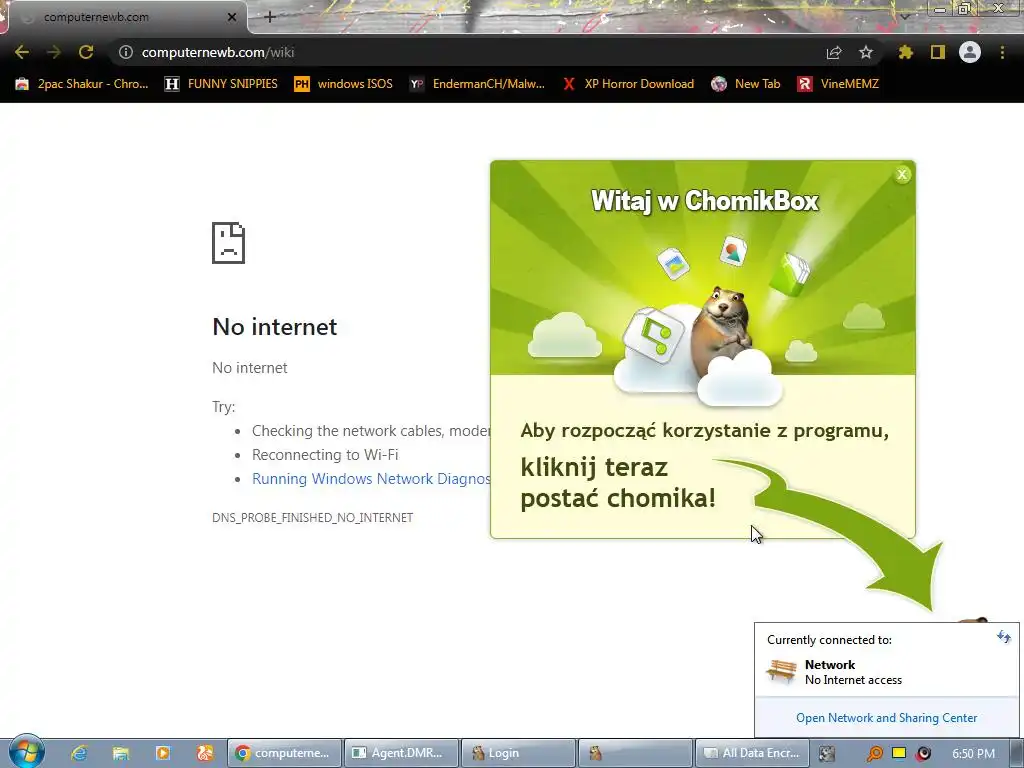Click the yellow square tray icon
This screenshot has width=1024, height=768.
tap(899, 753)
